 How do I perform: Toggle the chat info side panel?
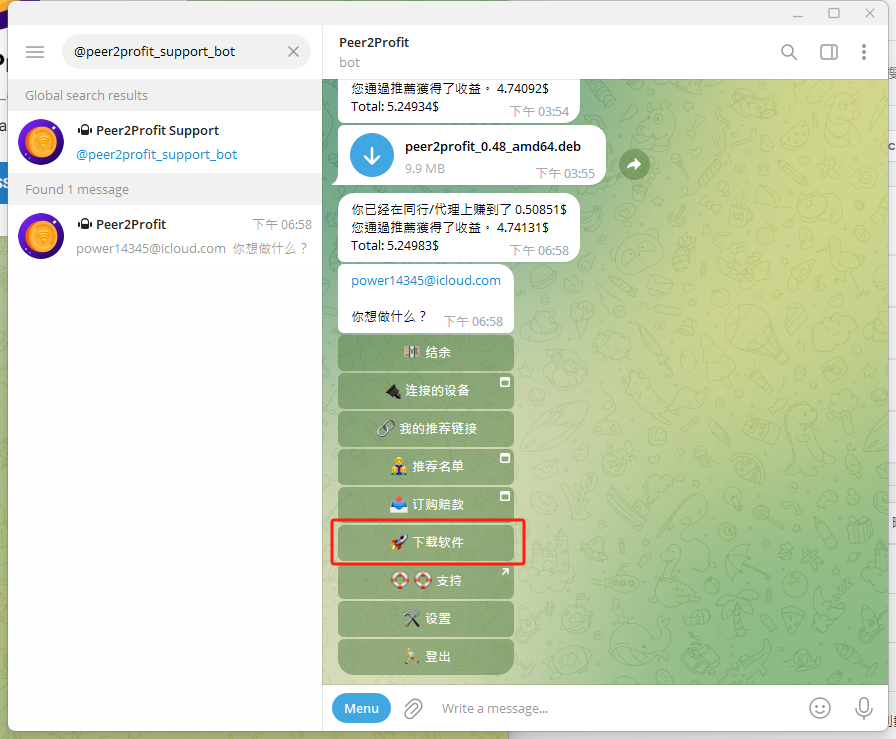(x=829, y=52)
